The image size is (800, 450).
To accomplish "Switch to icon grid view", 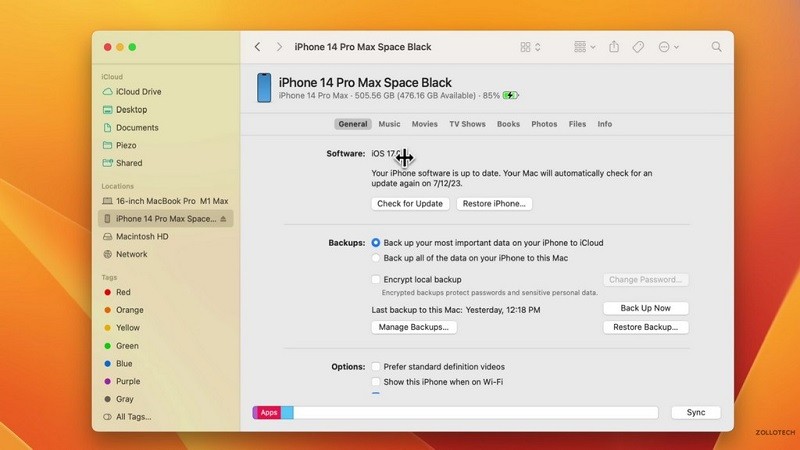I will click(525, 47).
